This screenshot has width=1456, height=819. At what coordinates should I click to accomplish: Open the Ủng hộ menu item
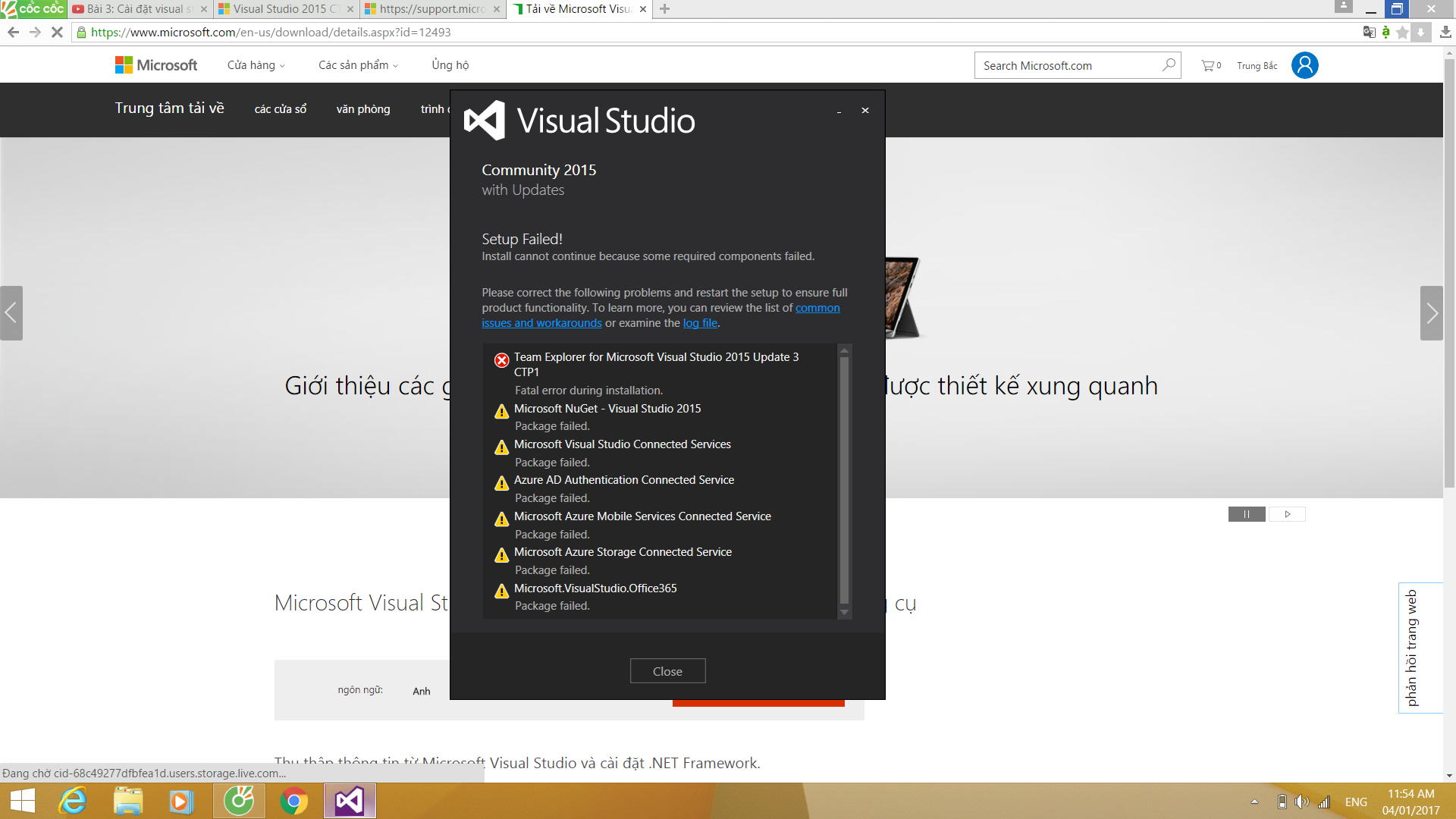450,65
